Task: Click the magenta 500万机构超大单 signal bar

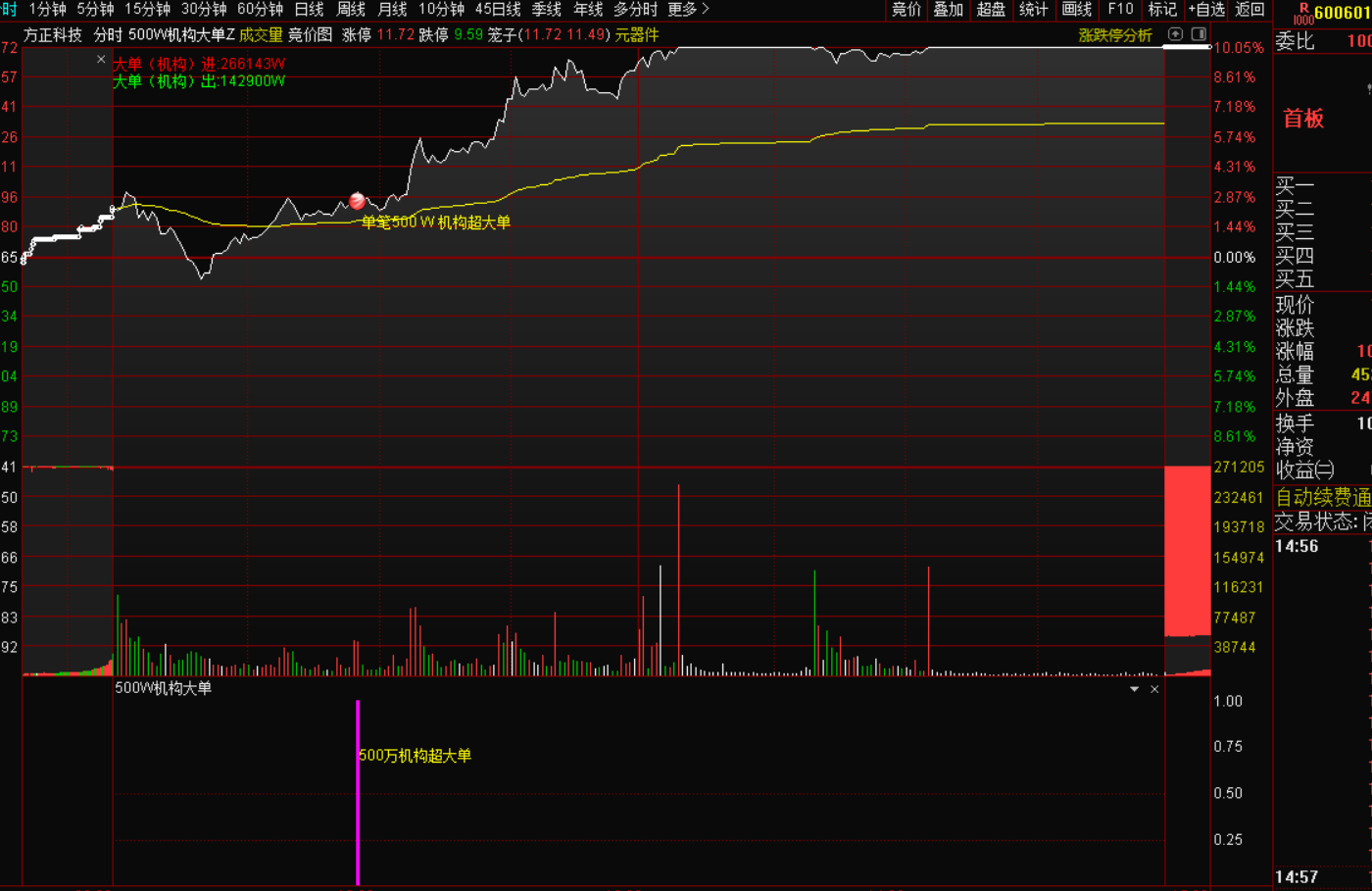Action: pos(358,792)
